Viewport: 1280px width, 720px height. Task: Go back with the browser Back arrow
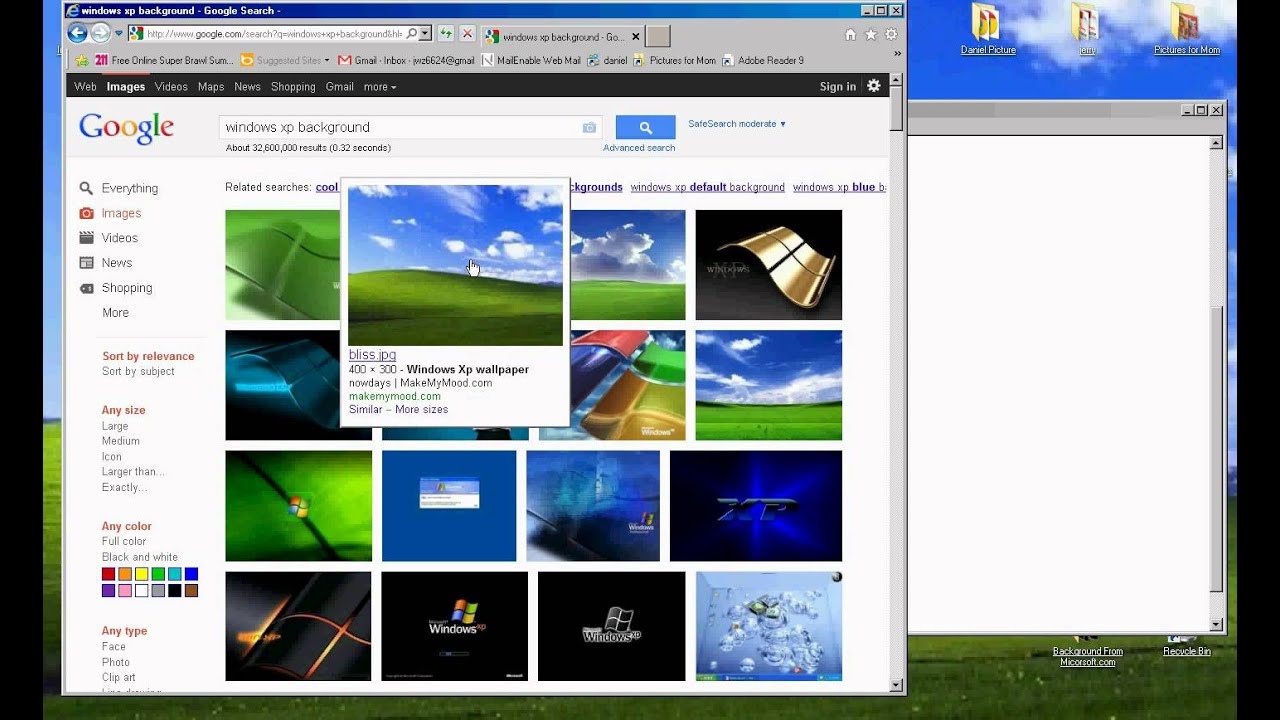pyautogui.click(x=78, y=33)
